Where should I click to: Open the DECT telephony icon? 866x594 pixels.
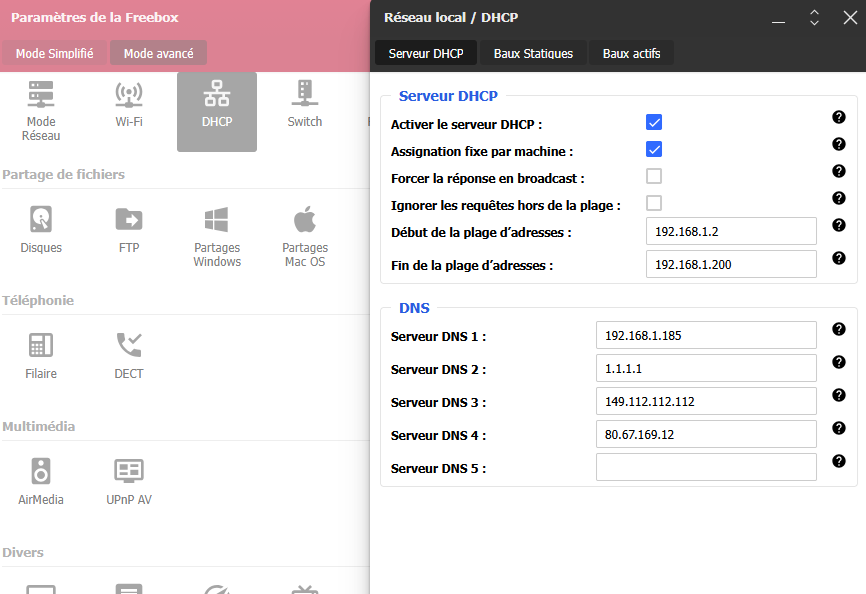point(129,355)
